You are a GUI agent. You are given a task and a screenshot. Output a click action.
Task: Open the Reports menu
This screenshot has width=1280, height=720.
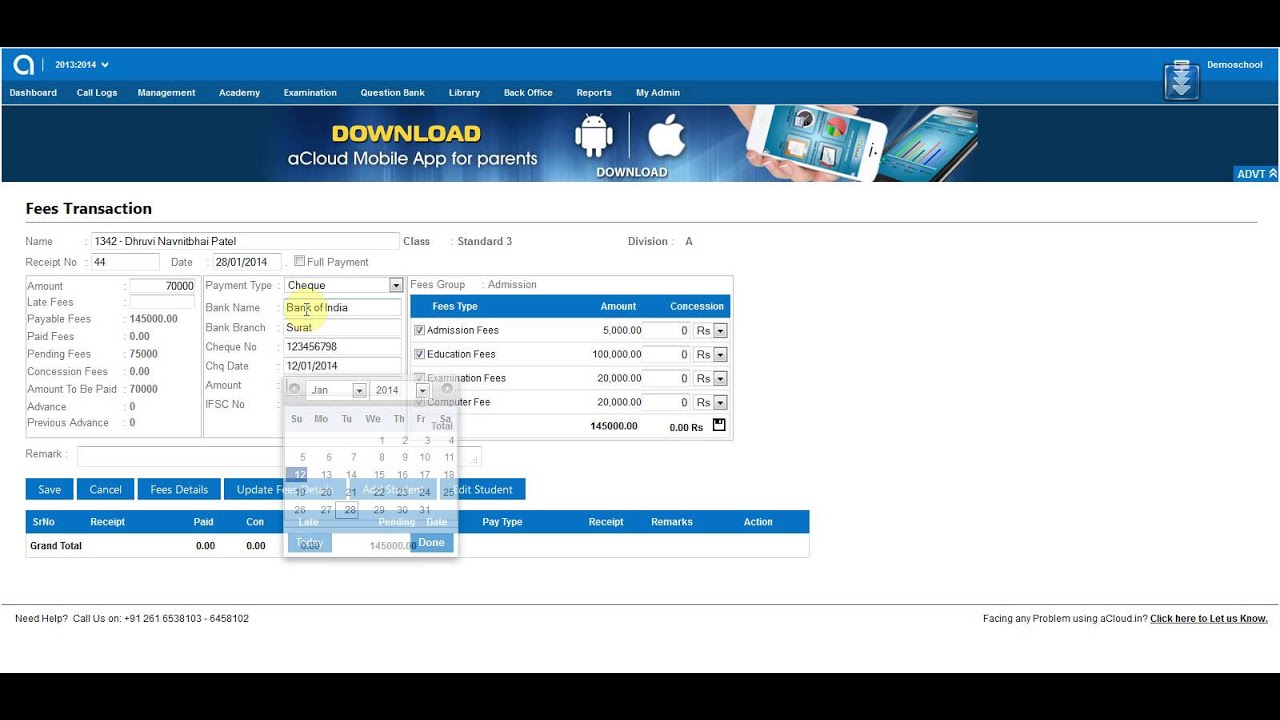point(594,93)
